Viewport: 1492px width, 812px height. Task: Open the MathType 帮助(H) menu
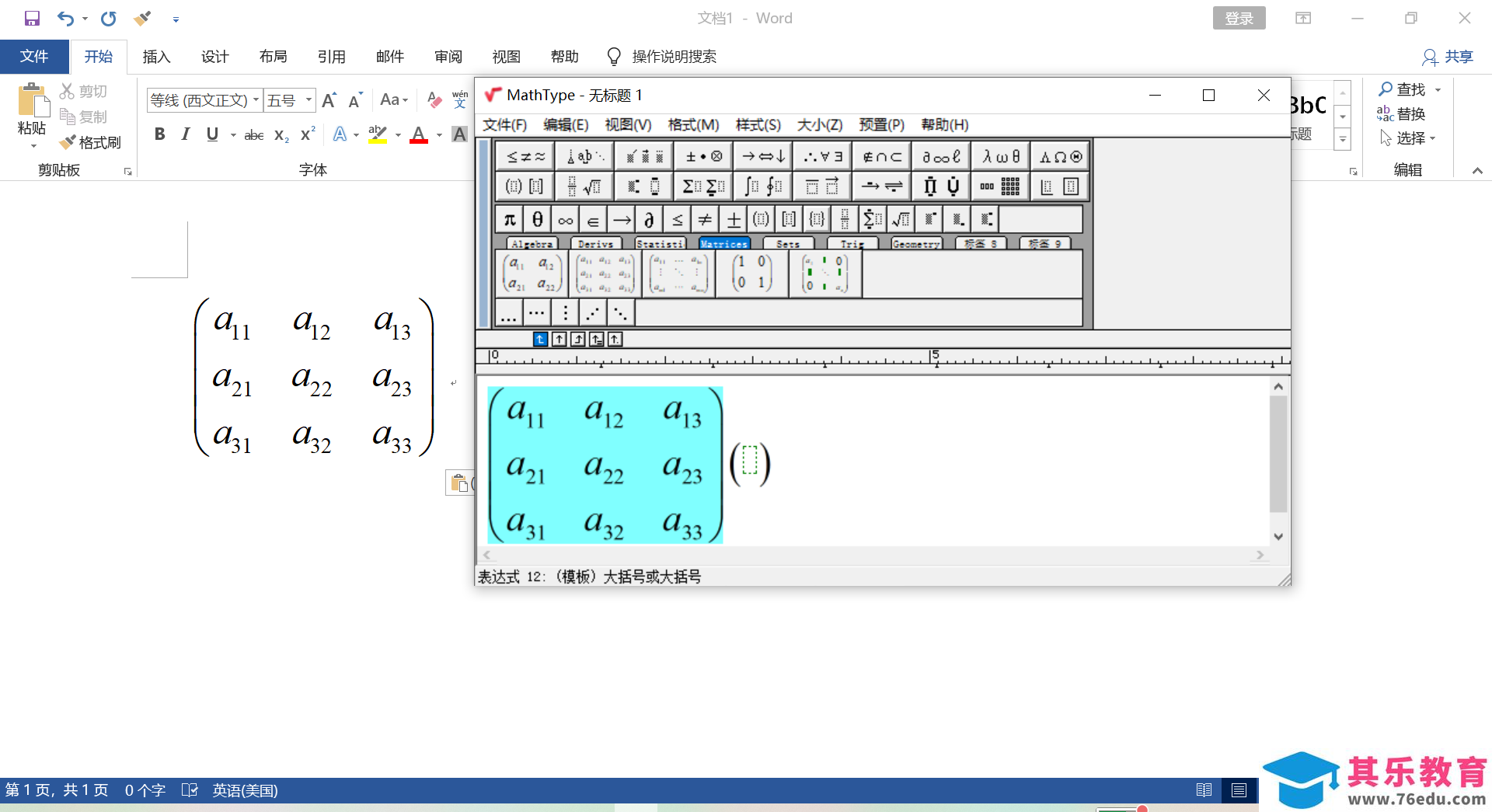pyautogui.click(x=945, y=125)
